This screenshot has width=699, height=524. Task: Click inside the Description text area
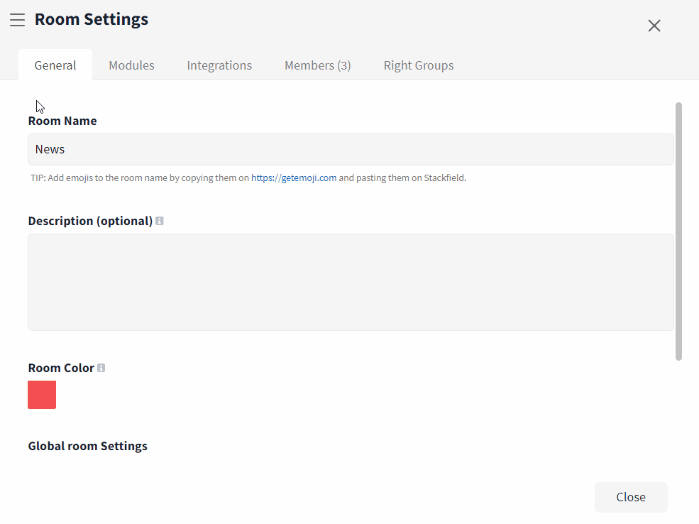pos(351,282)
